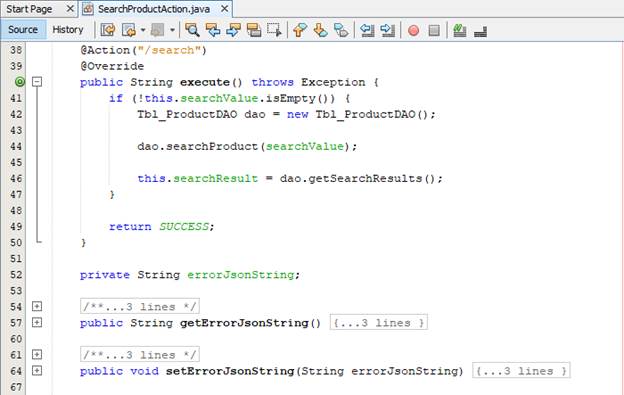The height and width of the screenshot is (395, 624).
Task: Click searchProduct call on line 44
Action: [212, 146]
